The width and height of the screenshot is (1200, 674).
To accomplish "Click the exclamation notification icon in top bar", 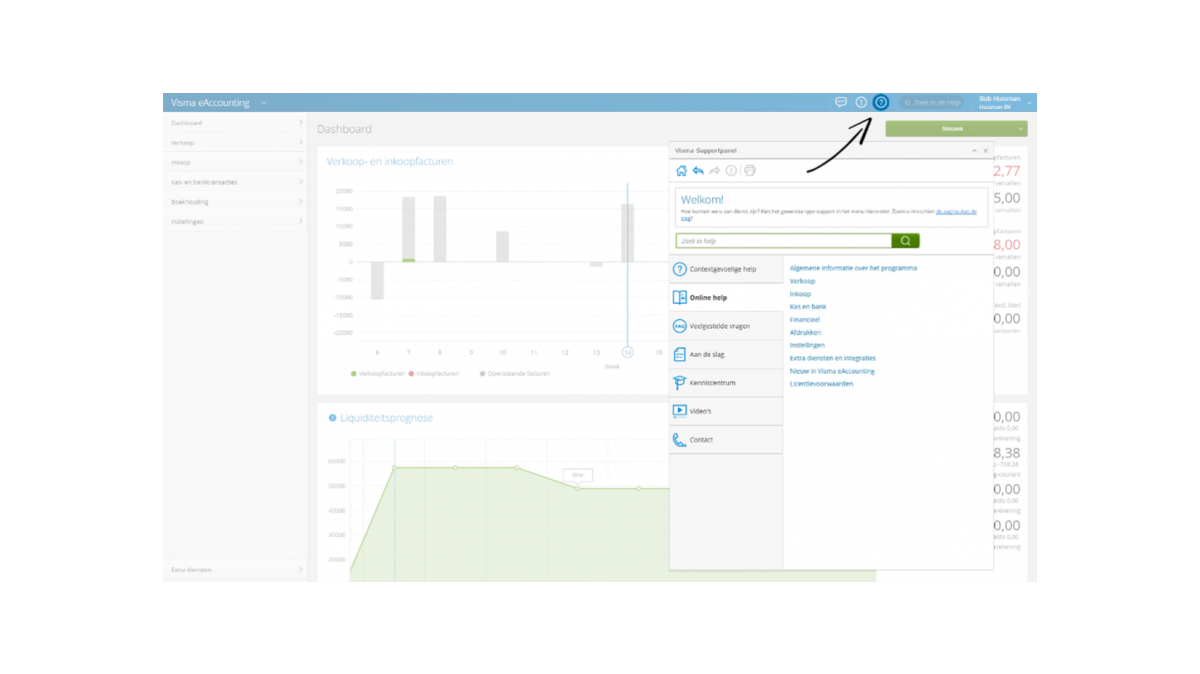I will click(861, 102).
